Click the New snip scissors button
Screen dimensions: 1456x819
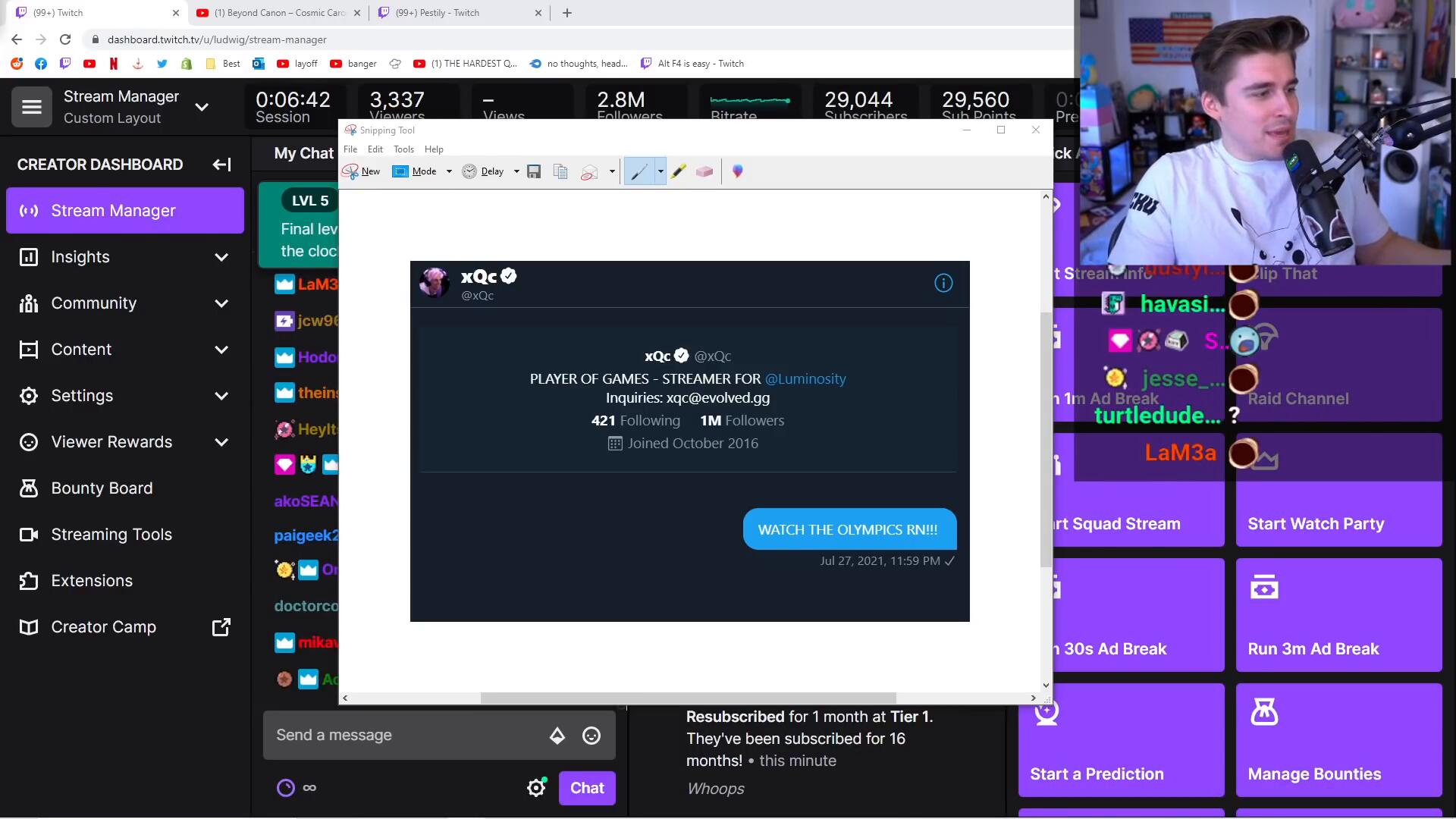361,171
